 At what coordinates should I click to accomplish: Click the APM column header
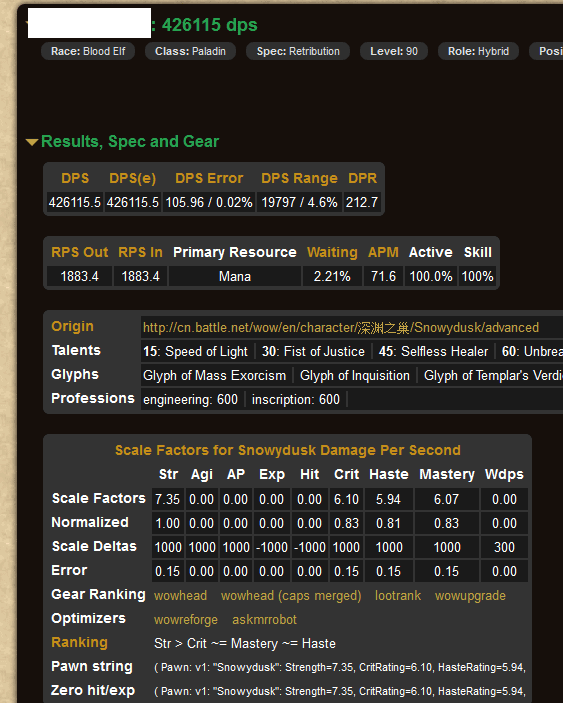(383, 252)
